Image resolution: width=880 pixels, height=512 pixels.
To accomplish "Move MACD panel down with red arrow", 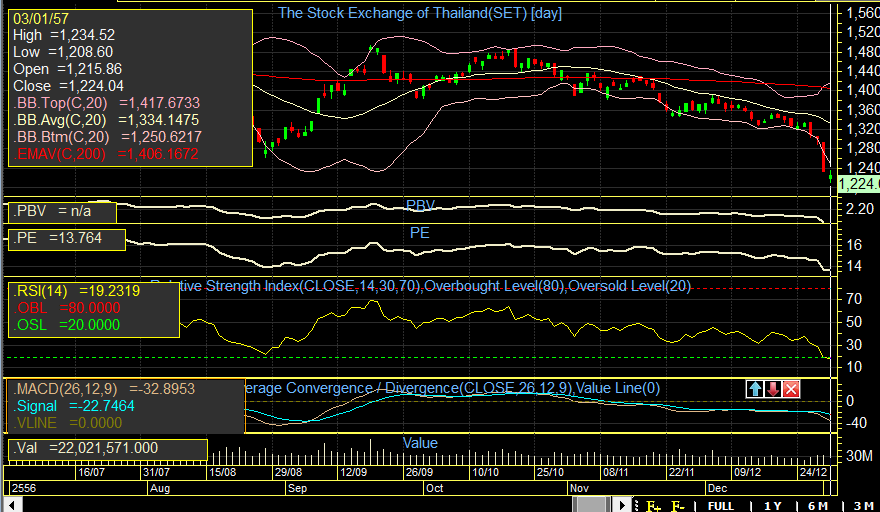I will (x=773, y=389).
